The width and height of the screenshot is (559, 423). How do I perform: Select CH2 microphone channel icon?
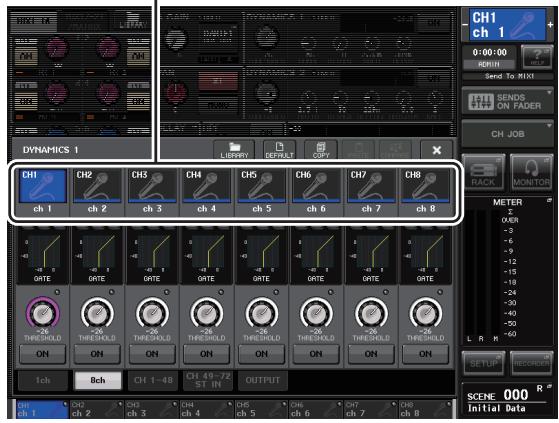coord(97,186)
